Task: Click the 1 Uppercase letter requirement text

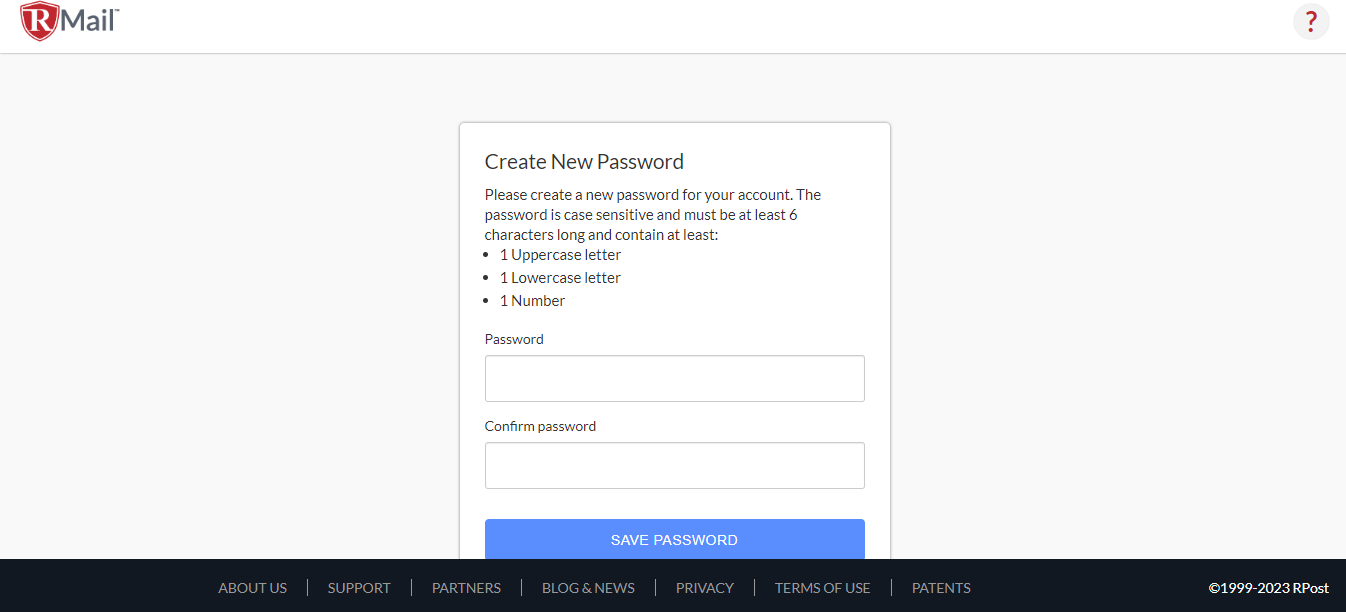Action: click(x=560, y=255)
